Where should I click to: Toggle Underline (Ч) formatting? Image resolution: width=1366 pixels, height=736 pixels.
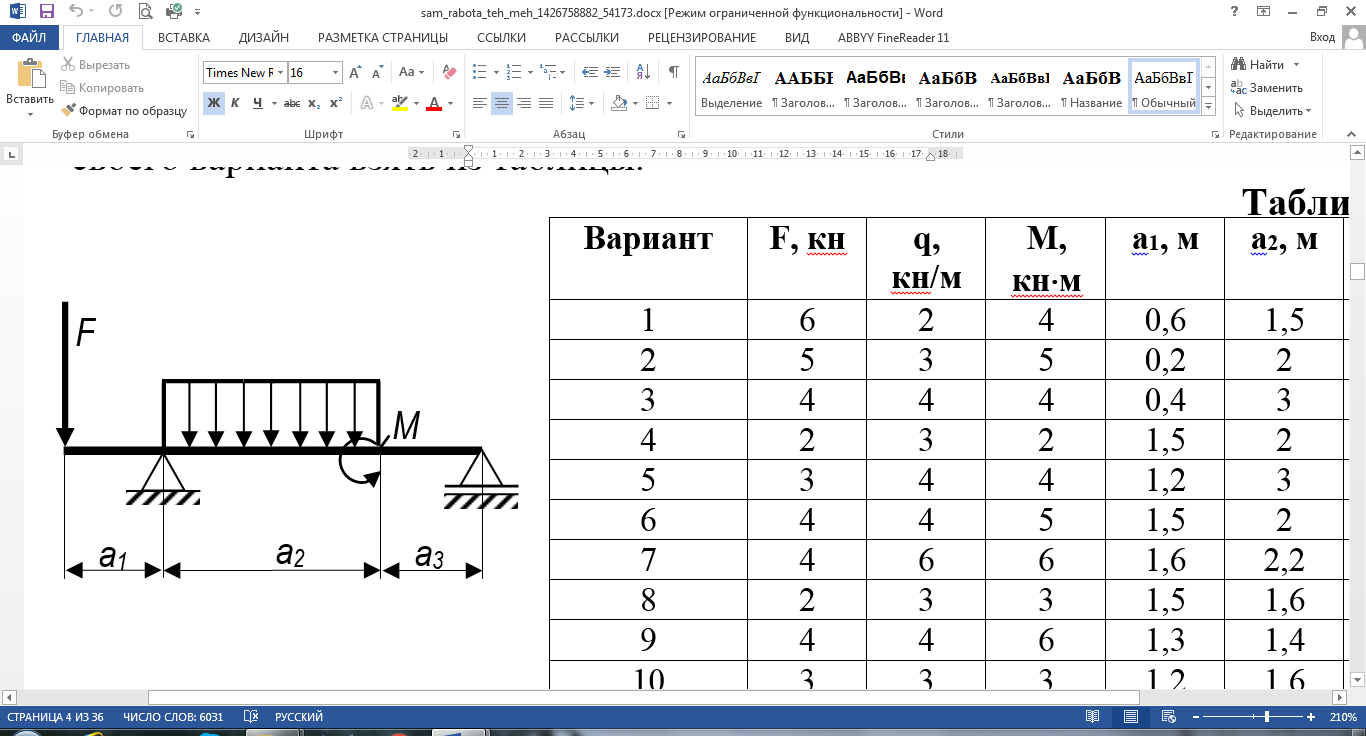pyautogui.click(x=258, y=103)
